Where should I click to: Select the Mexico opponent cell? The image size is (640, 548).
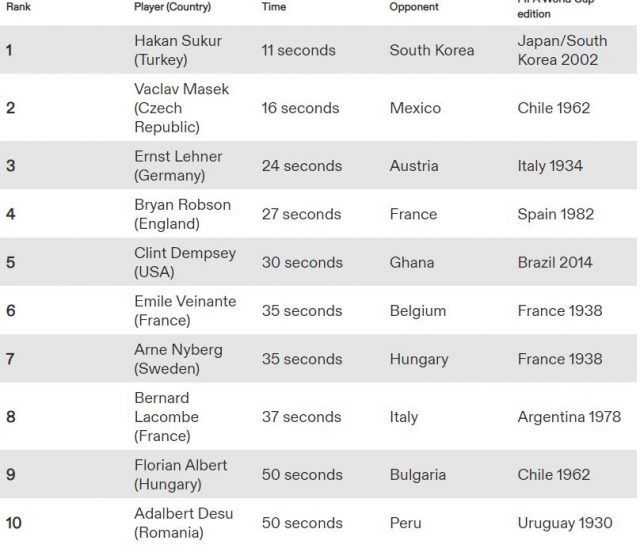pos(416,108)
